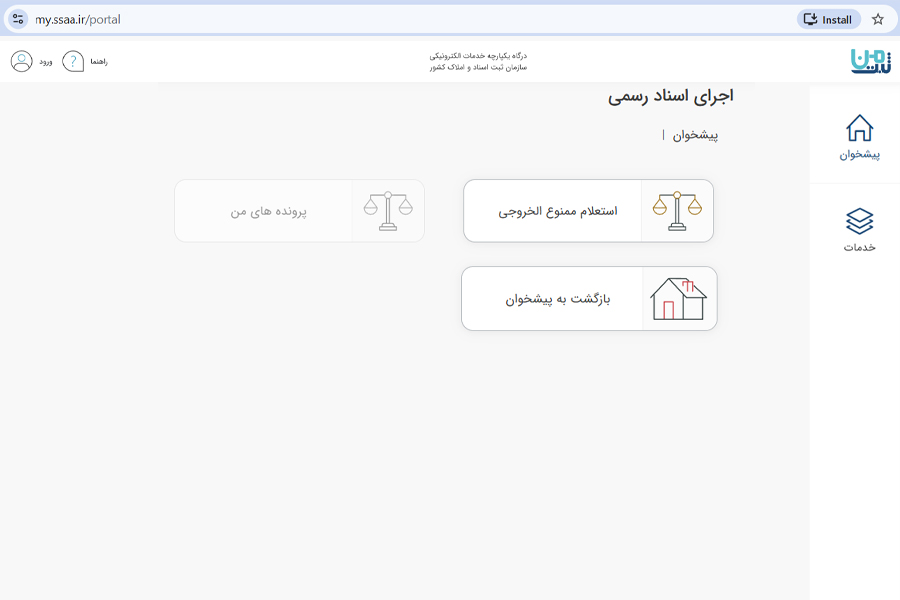Click the house icon on بازگشت به پیشخوان card
The image size is (900, 600).
coord(679,298)
